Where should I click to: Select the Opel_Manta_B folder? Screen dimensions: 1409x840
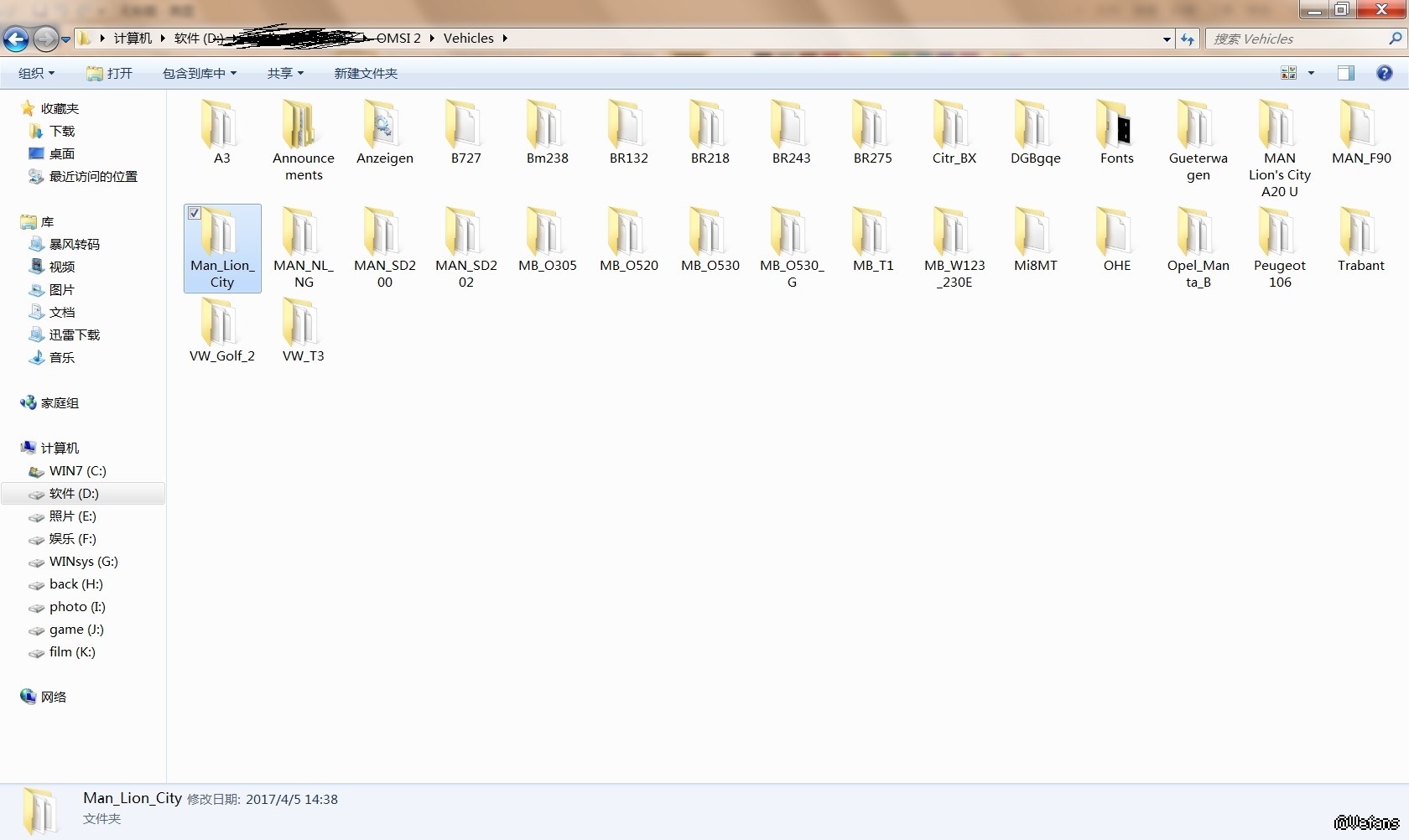click(1198, 248)
